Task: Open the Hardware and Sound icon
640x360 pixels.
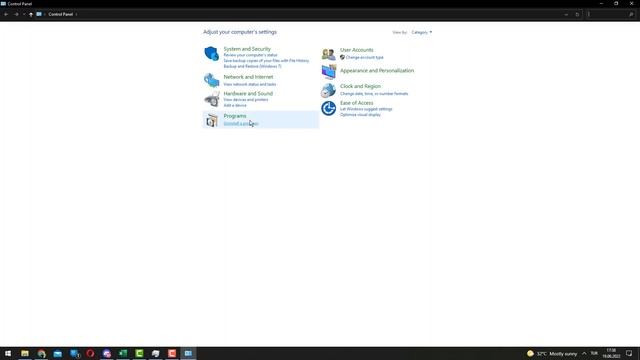Action: (x=211, y=99)
